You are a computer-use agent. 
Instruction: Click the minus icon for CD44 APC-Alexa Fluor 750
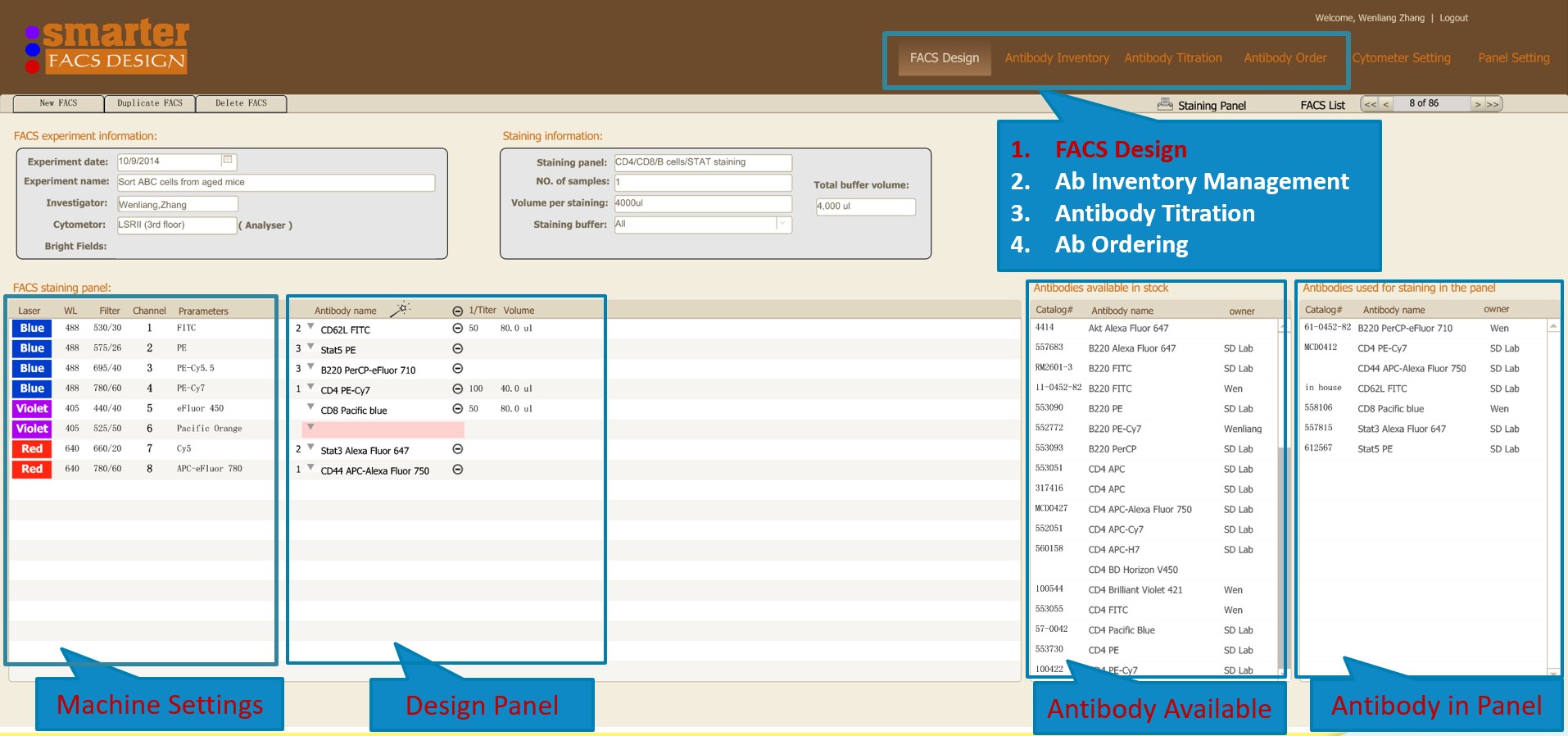[458, 470]
